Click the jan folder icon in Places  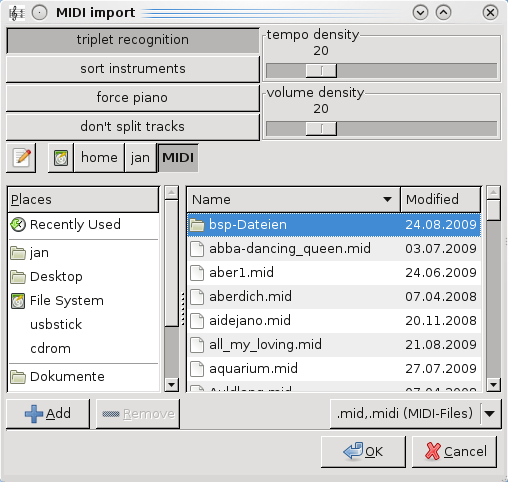(18, 253)
